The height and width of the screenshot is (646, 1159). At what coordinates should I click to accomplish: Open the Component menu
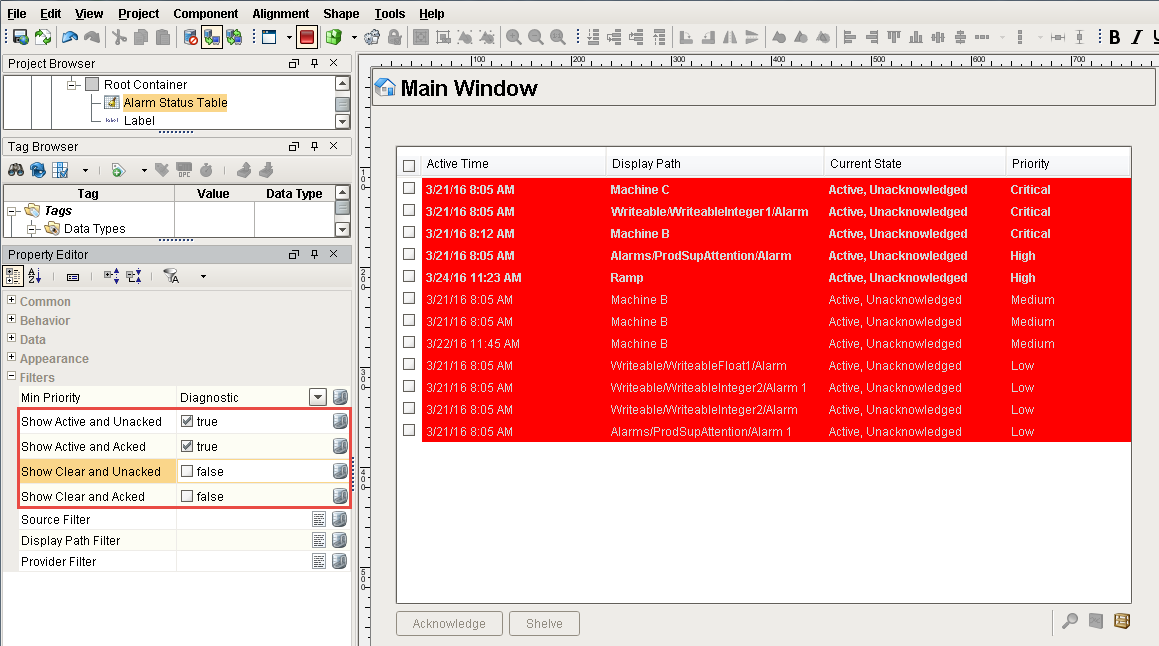tap(205, 13)
